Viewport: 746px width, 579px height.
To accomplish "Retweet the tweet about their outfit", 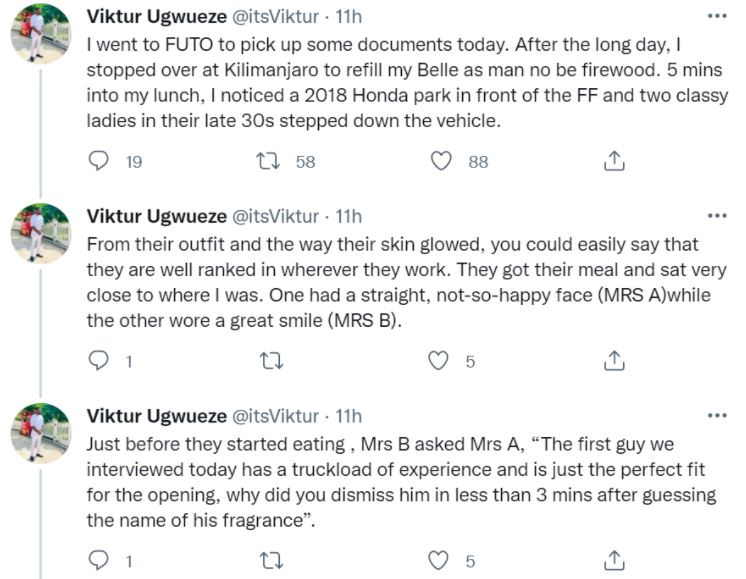I will pyautogui.click(x=269, y=360).
